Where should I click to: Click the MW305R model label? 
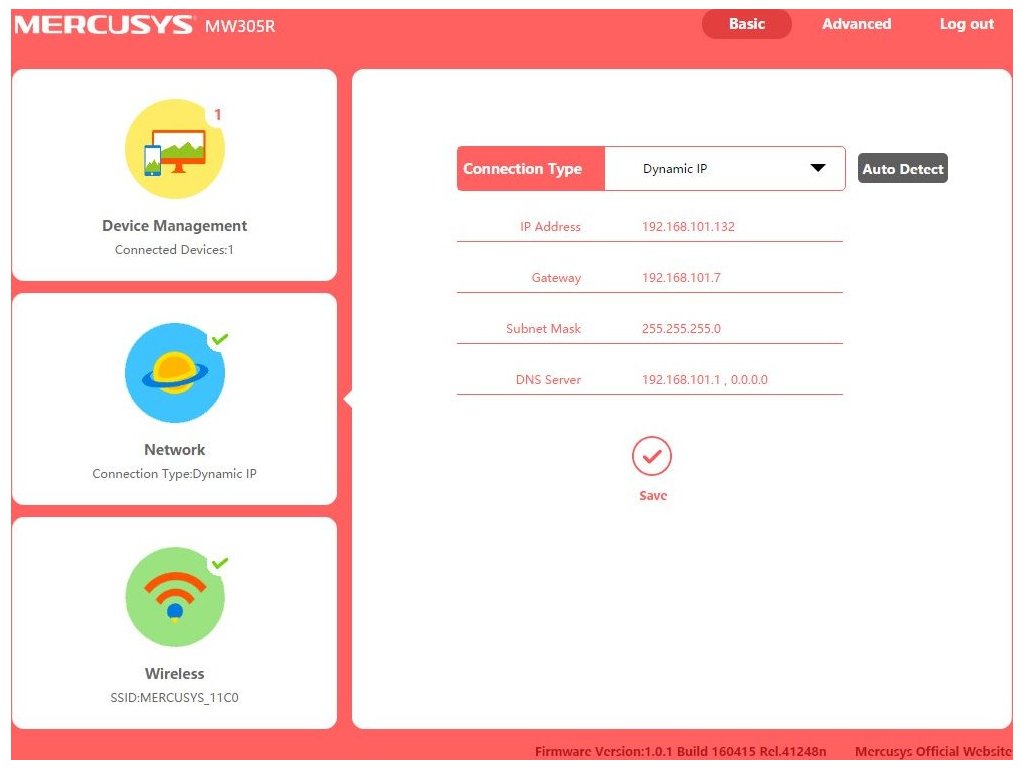click(x=240, y=26)
